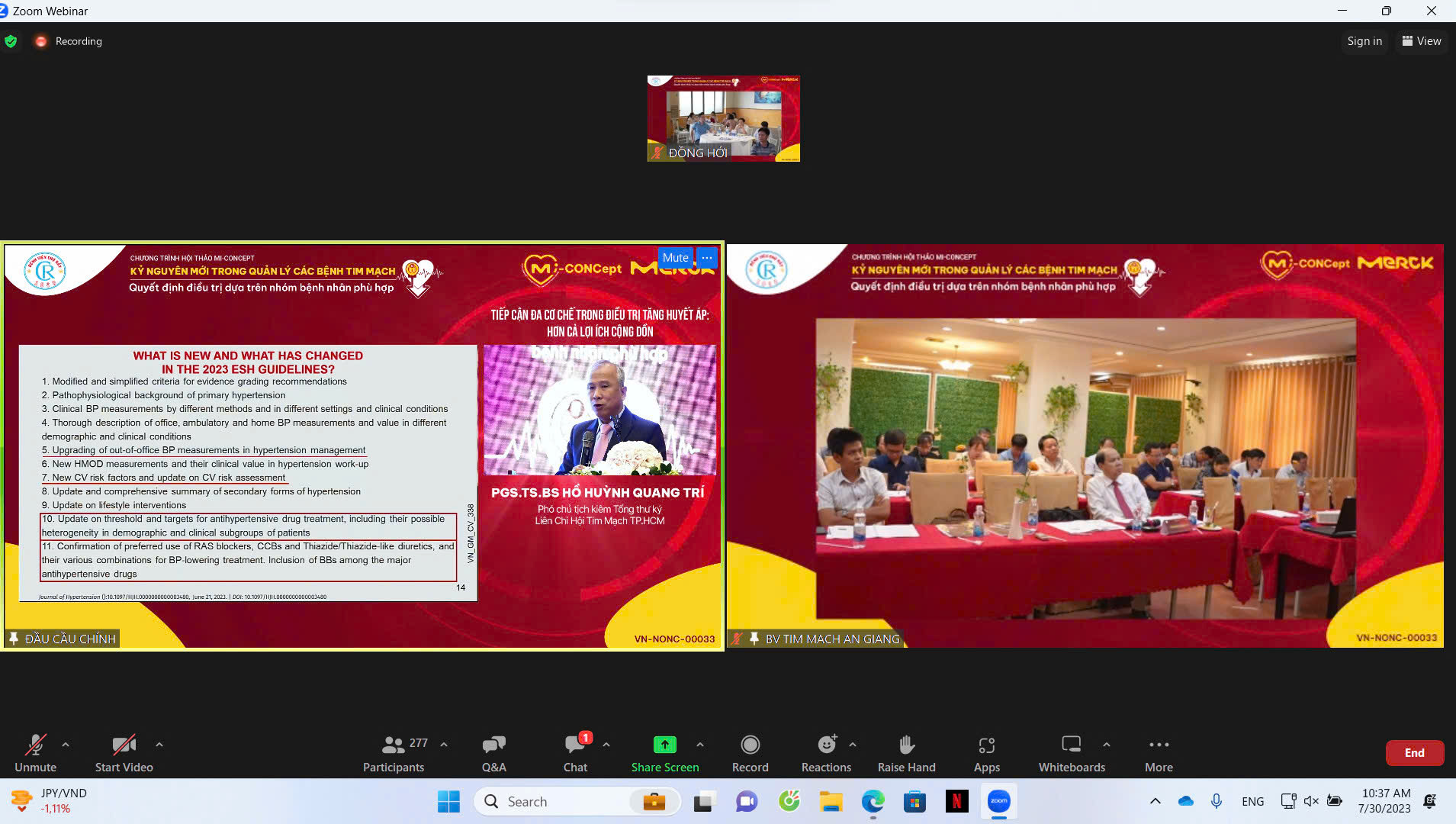The height and width of the screenshot is (824, 1456).
Task: Select the ĐỒNG HỚI video thumbnail
Action: [x=723, y=118]
